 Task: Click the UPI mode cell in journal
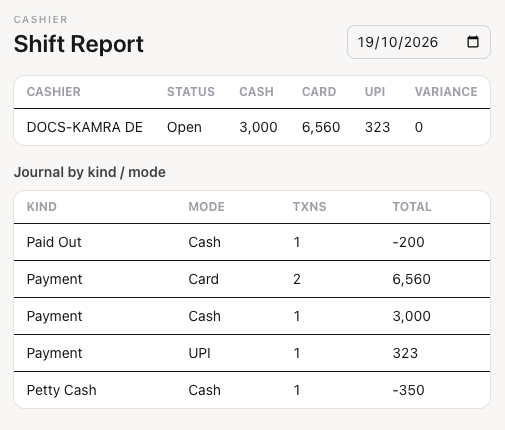pos(200,353)
